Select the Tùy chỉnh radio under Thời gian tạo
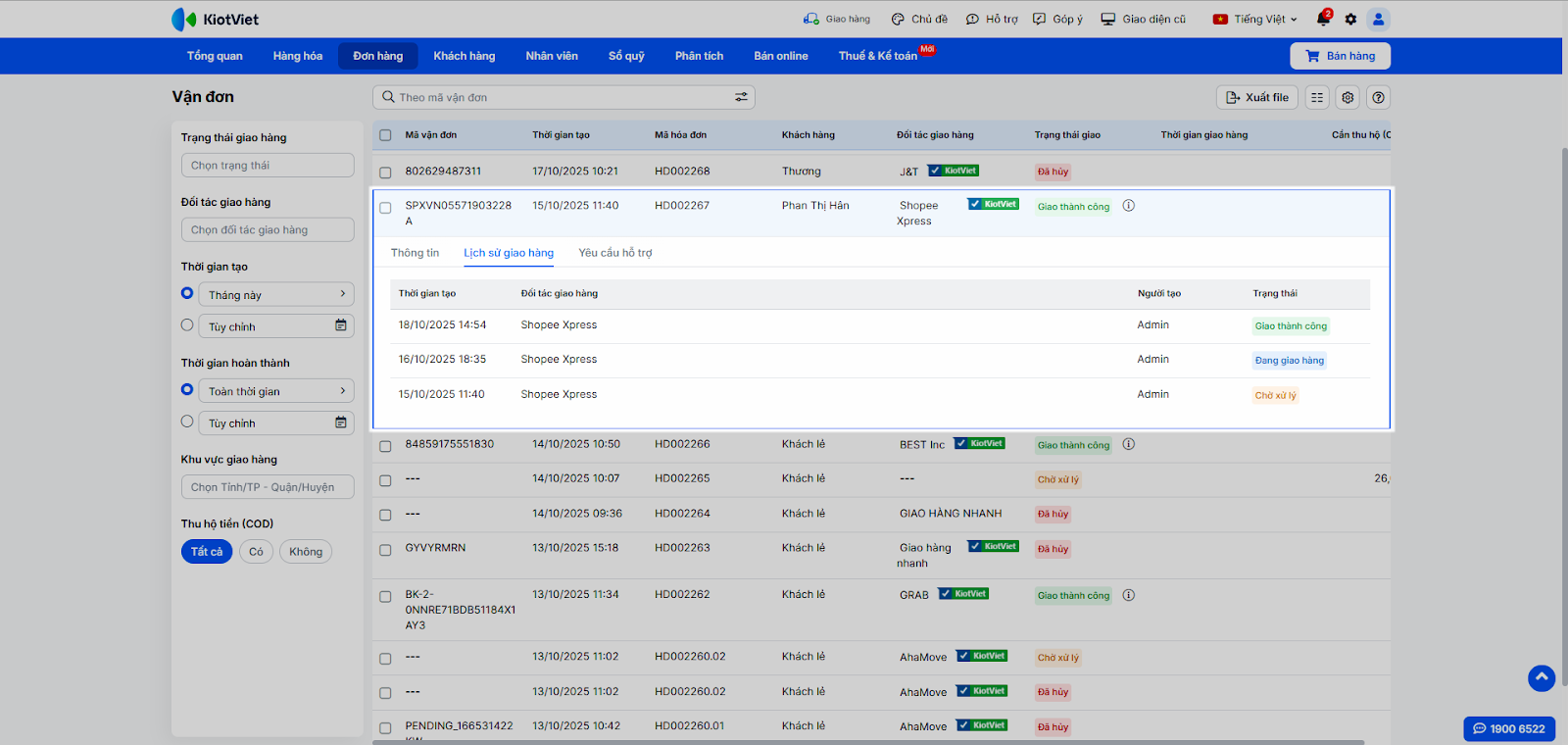 [x=187, y=325]
